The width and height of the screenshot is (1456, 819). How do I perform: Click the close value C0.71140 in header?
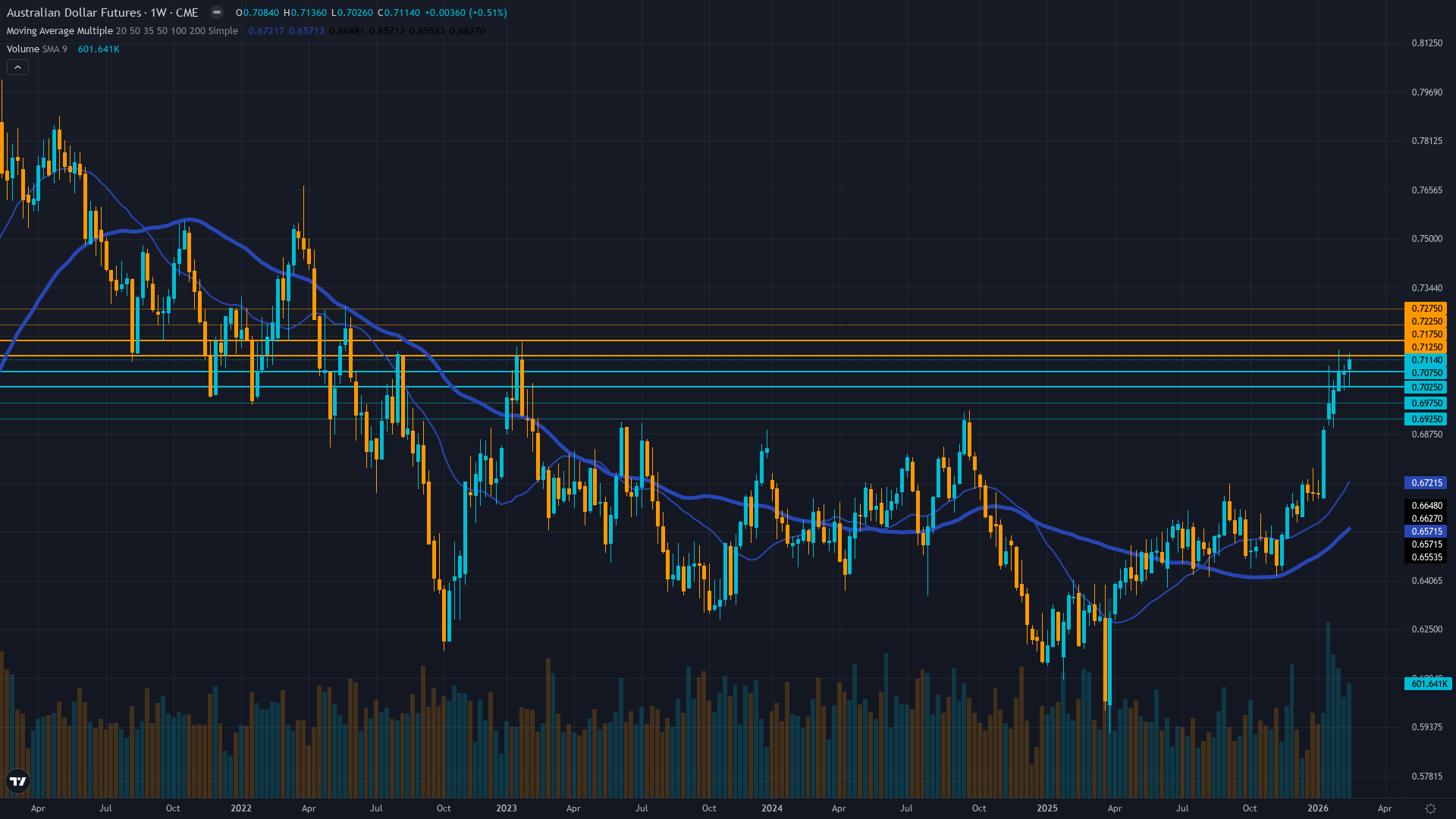398,13
